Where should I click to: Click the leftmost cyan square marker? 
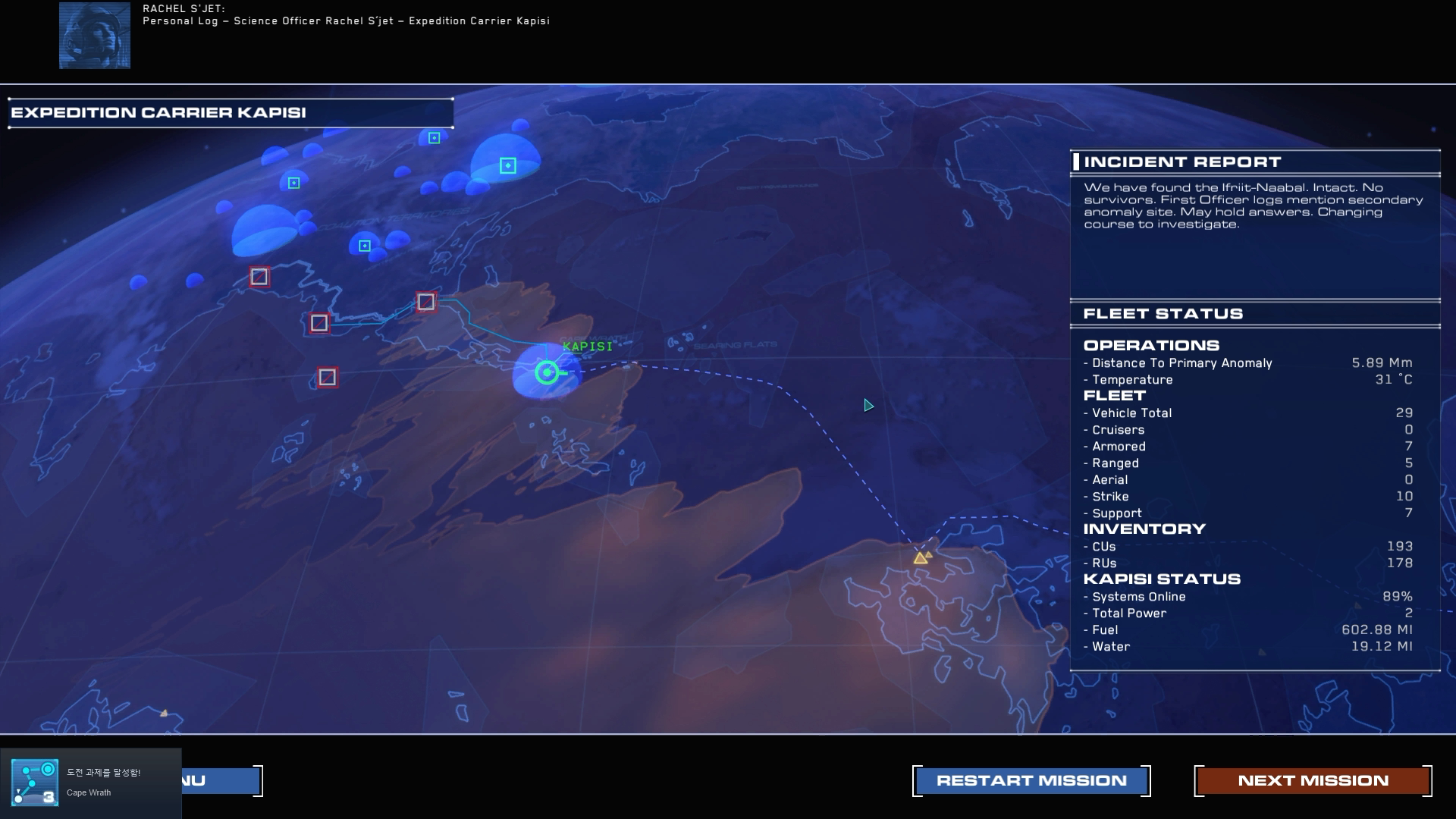pyautogui.click(x=294, y=183)
